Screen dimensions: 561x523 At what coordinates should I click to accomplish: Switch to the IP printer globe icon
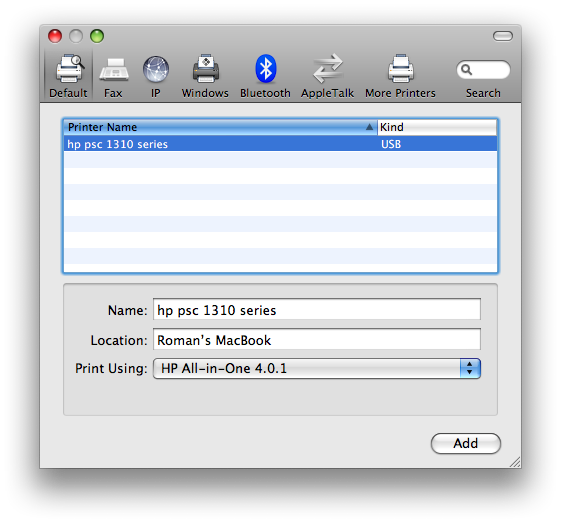(x=156, y=69)
